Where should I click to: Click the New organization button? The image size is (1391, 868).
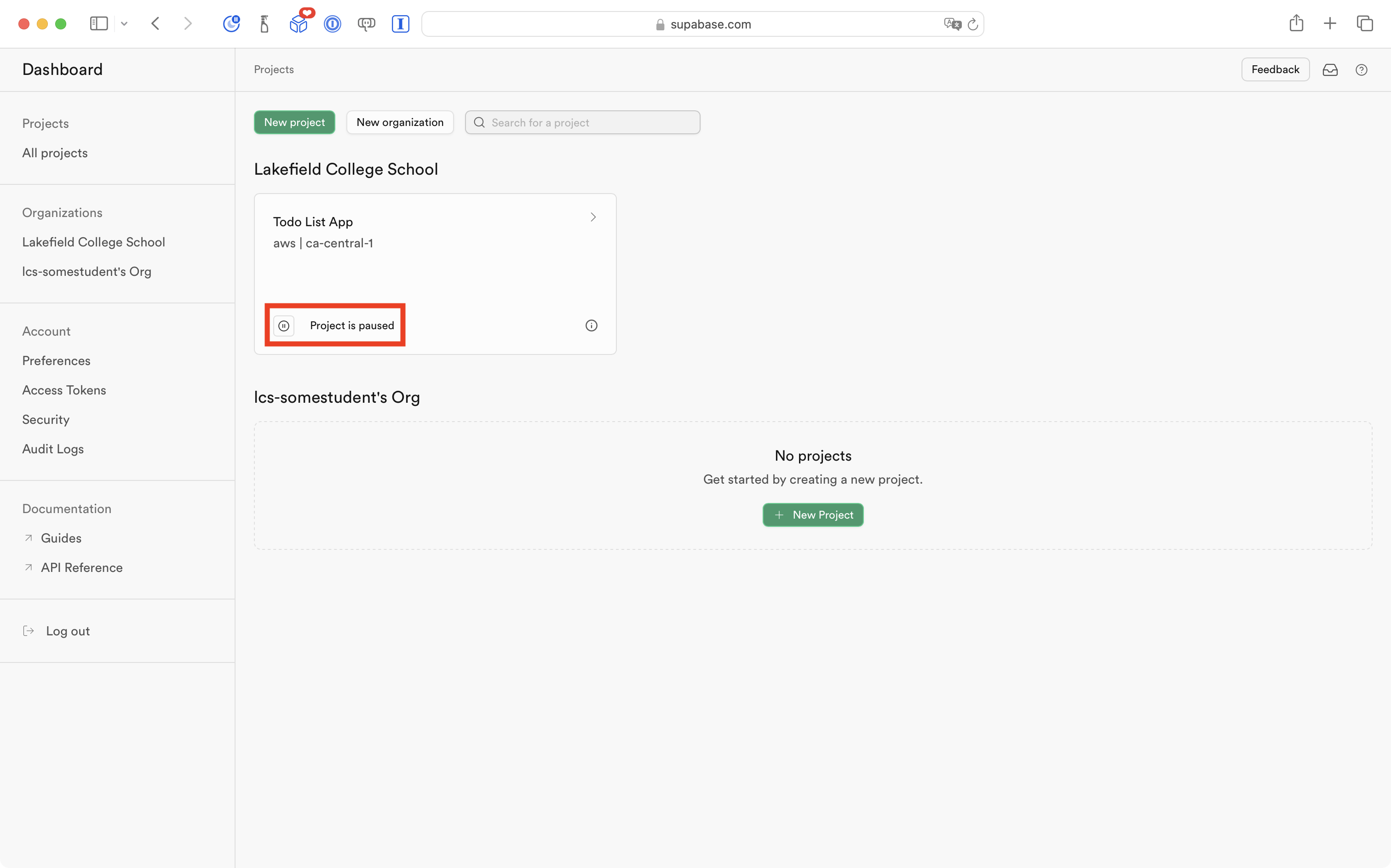400,122
